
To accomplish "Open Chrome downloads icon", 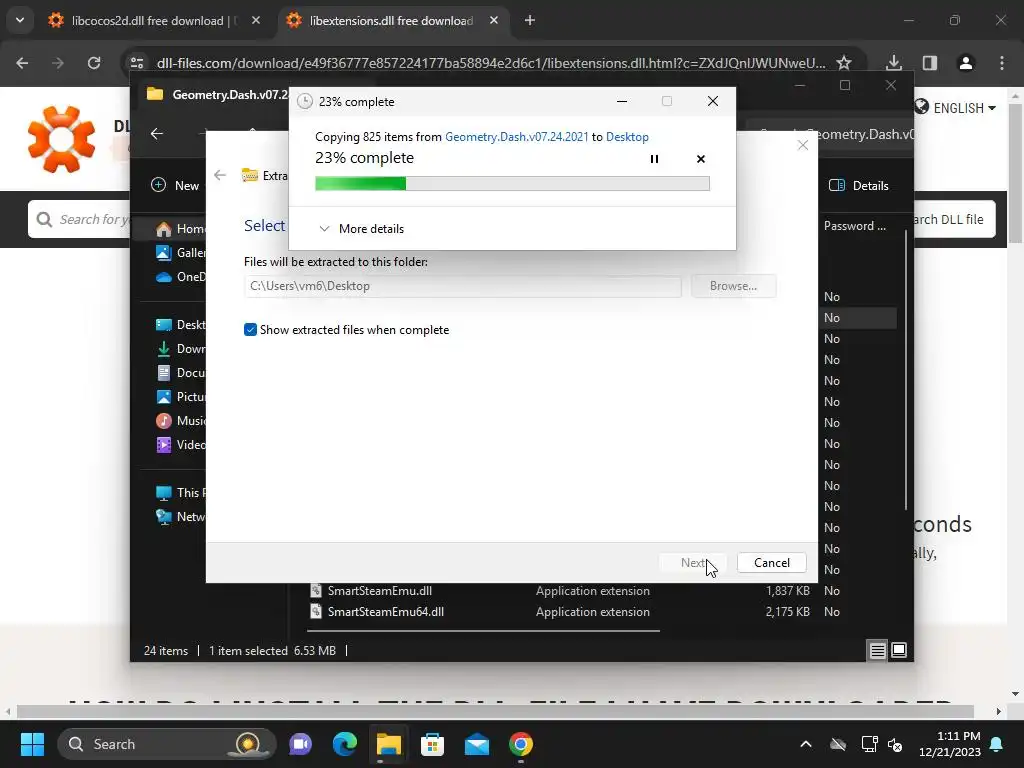I will [894, 63].
